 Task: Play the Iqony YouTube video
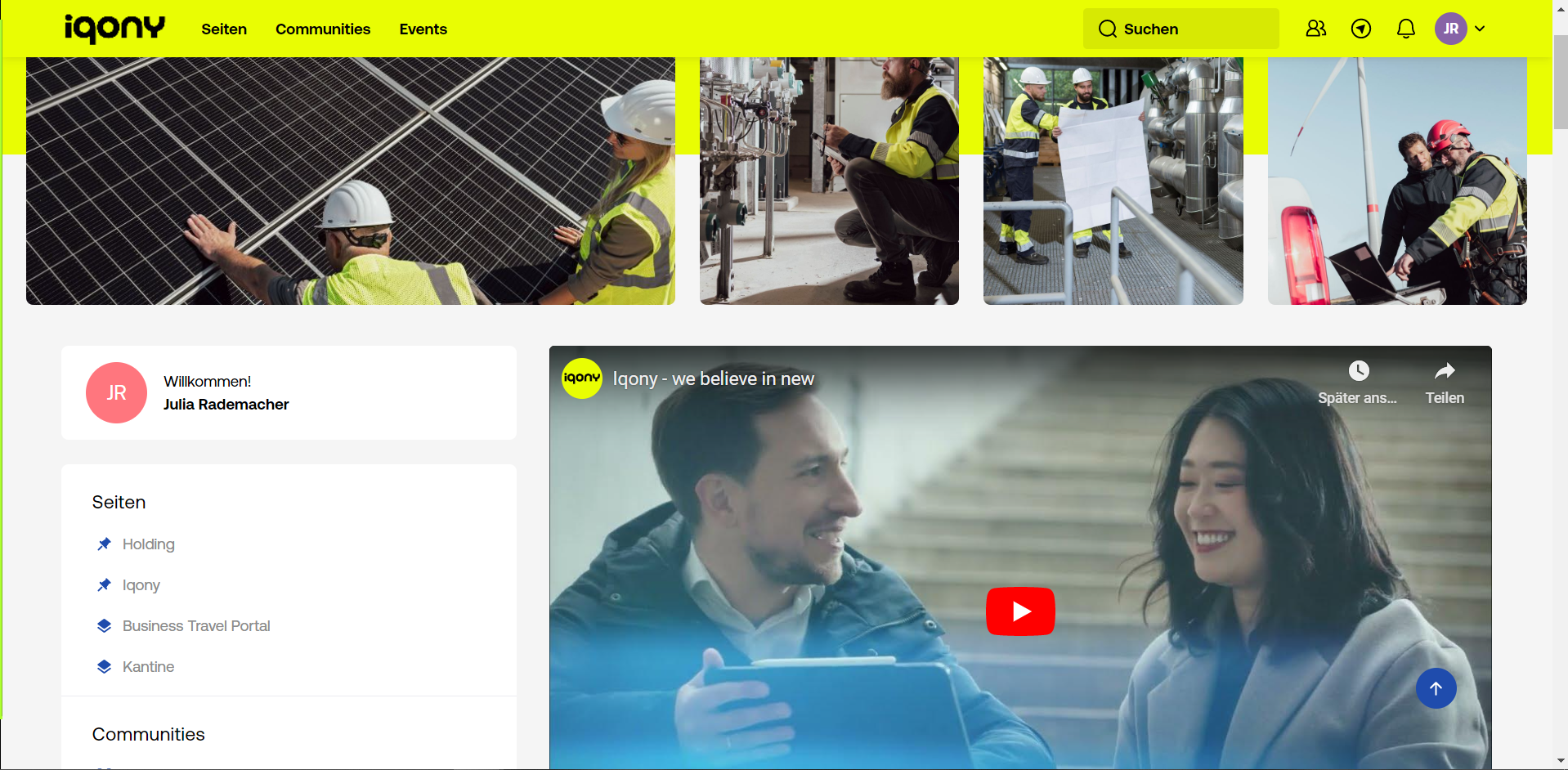(1019, 611)
